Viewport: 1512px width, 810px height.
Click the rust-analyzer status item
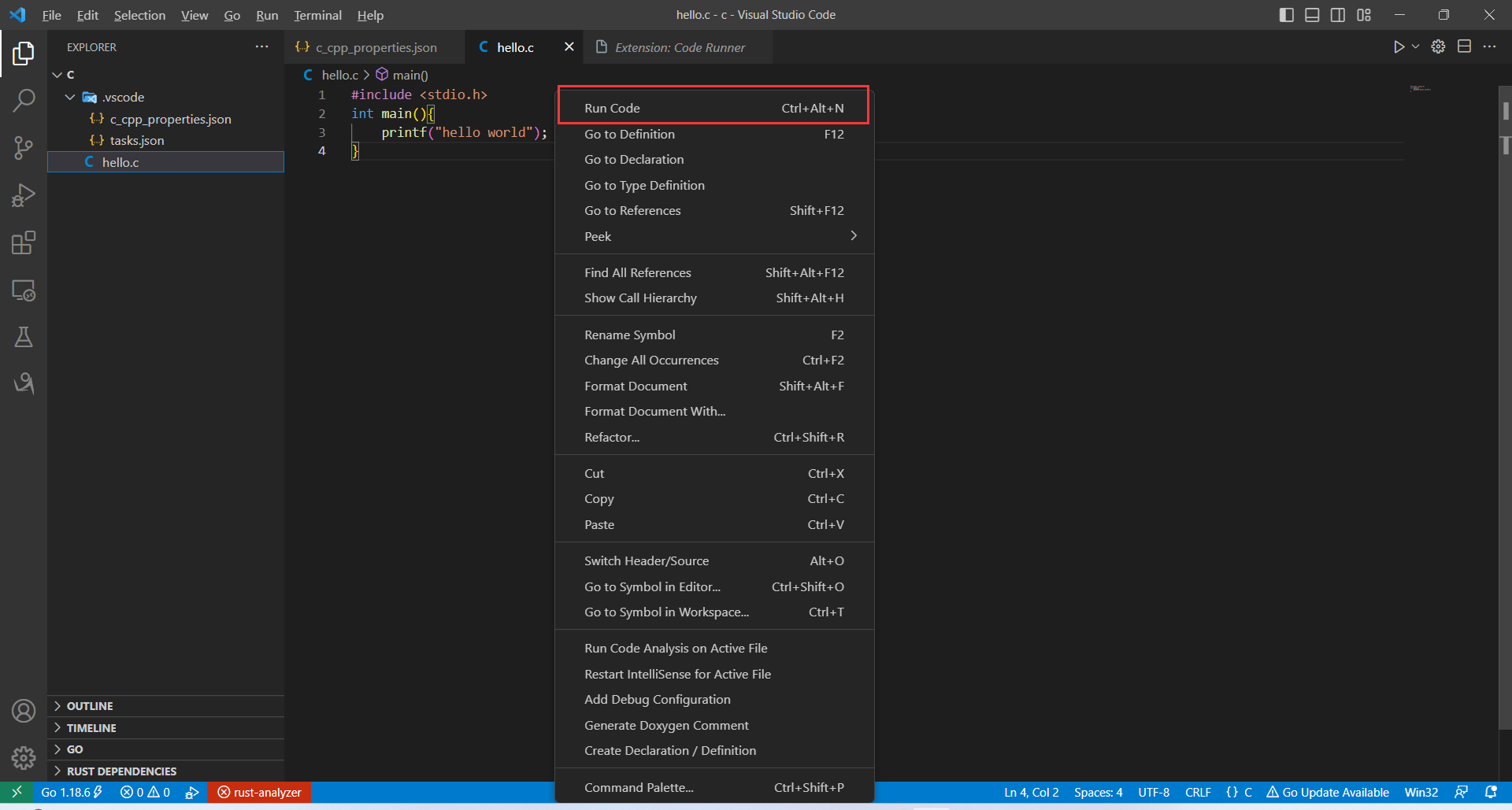pyautogui.click(x=260, y=792)
